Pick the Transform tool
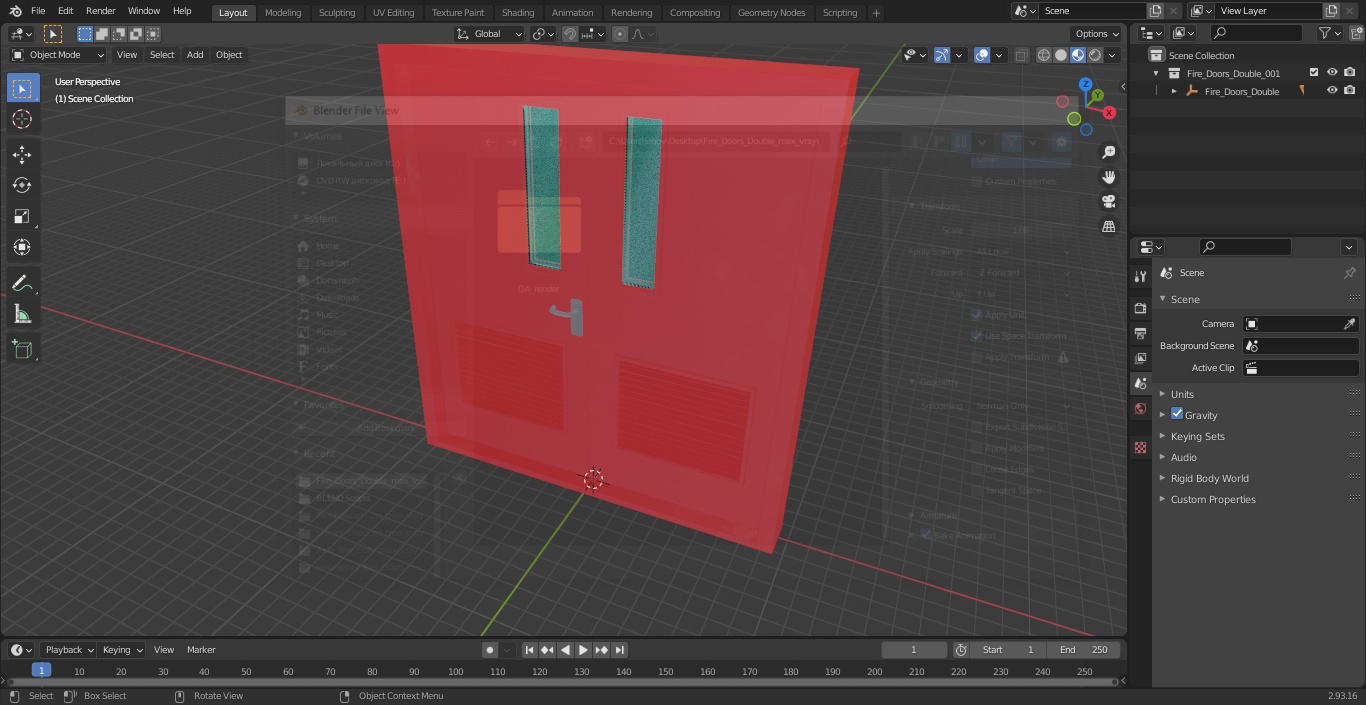This screenshot has width=1366, height=705. coord(22,247)
